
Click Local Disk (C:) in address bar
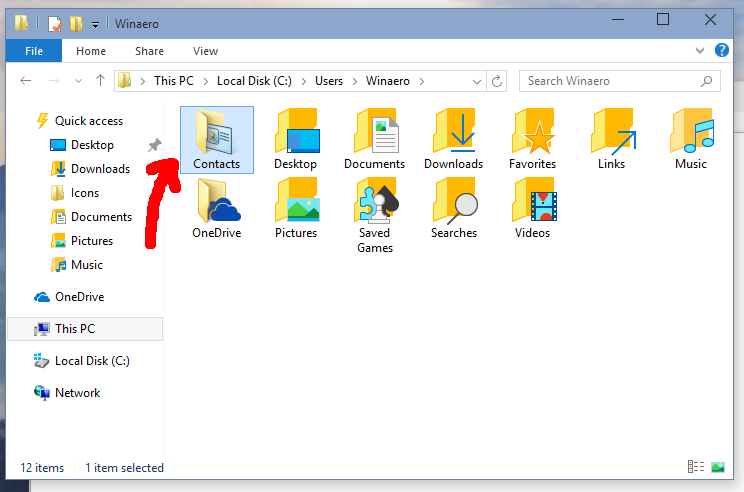click(254, 81)
